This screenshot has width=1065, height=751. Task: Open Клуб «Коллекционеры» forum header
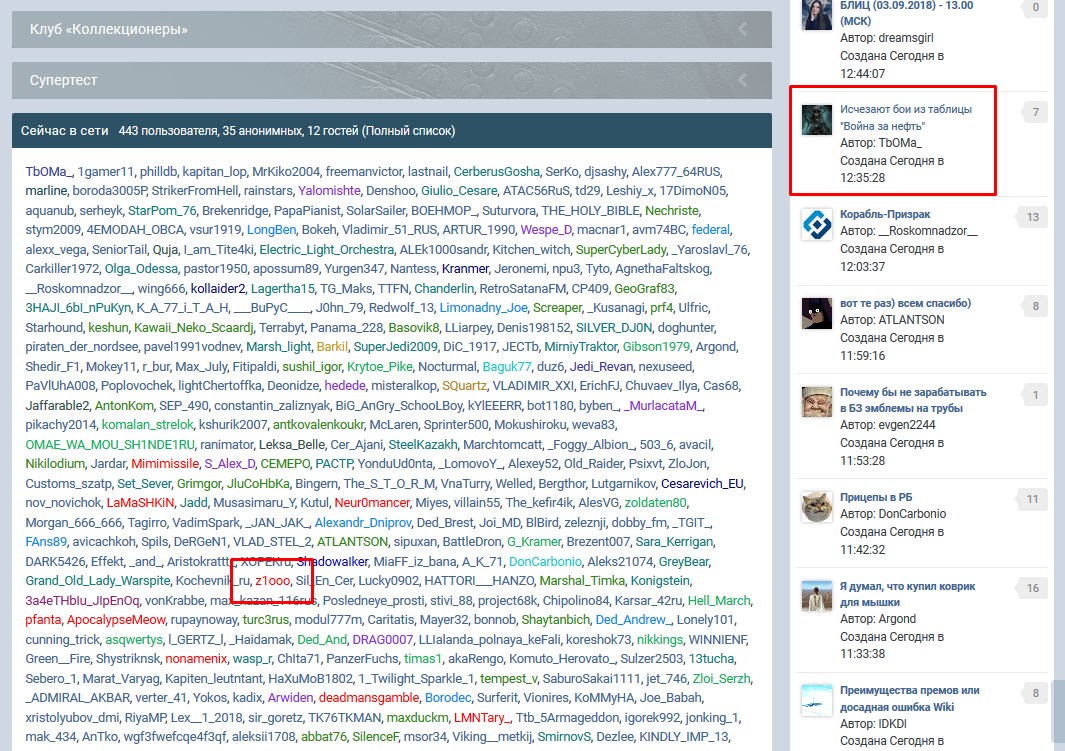(x=391, y=29)
